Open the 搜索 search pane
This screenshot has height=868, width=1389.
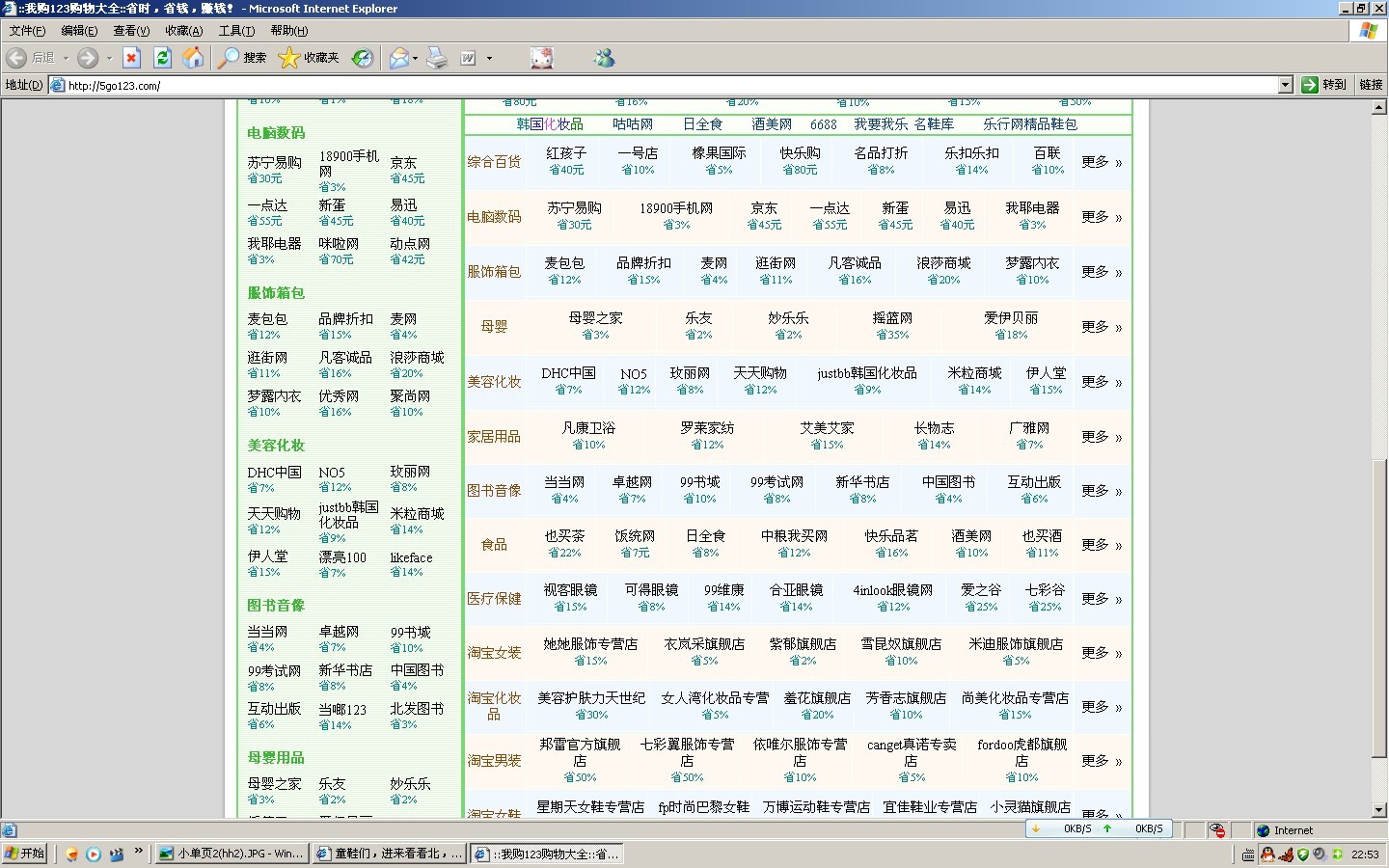coord(242,58)
